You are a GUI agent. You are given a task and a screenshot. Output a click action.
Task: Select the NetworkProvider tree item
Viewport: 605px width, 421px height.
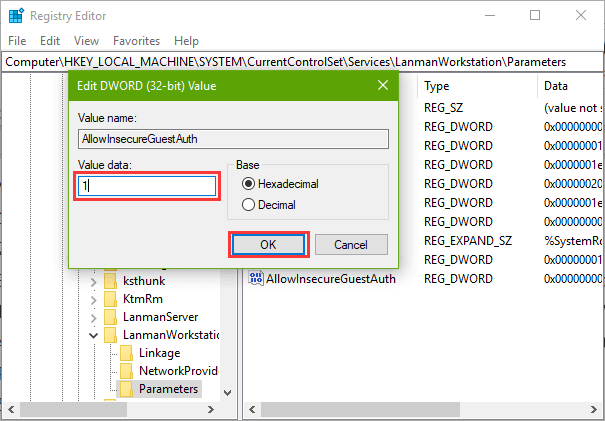179,371
